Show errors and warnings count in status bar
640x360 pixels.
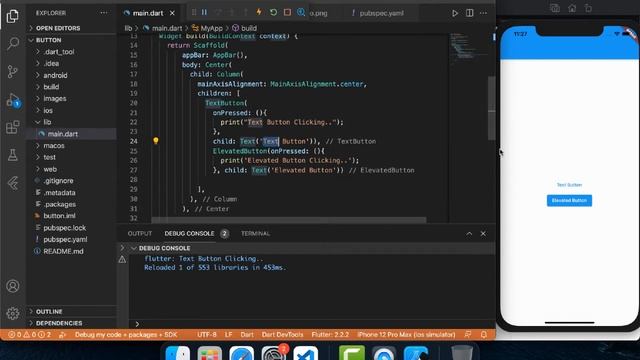[x=29, y=335]
